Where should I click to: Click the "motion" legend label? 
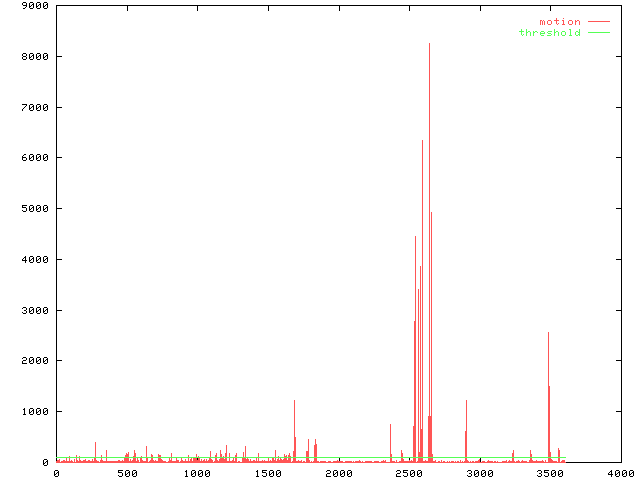(x=559, y=21)
